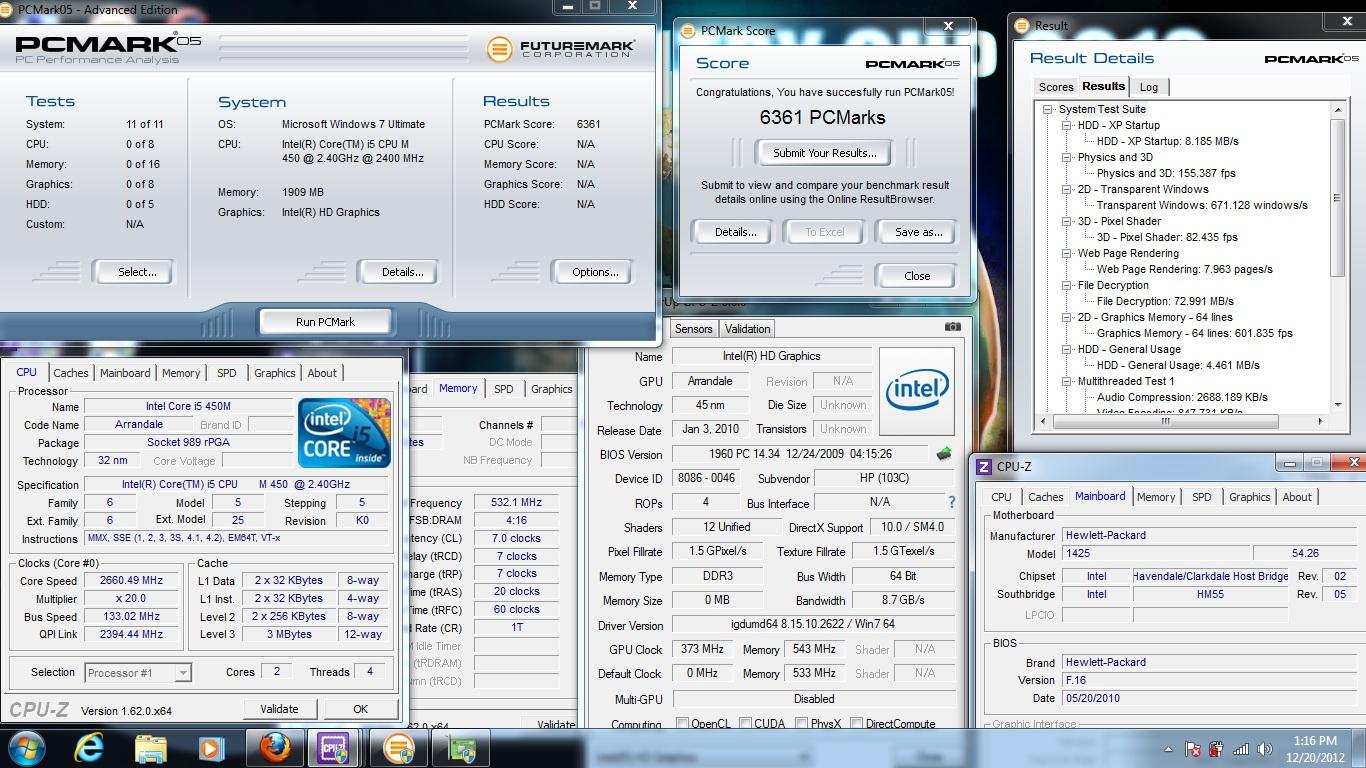
Task: Click GPU-Z camera screenshot icon
Action: tap(952, 327)
